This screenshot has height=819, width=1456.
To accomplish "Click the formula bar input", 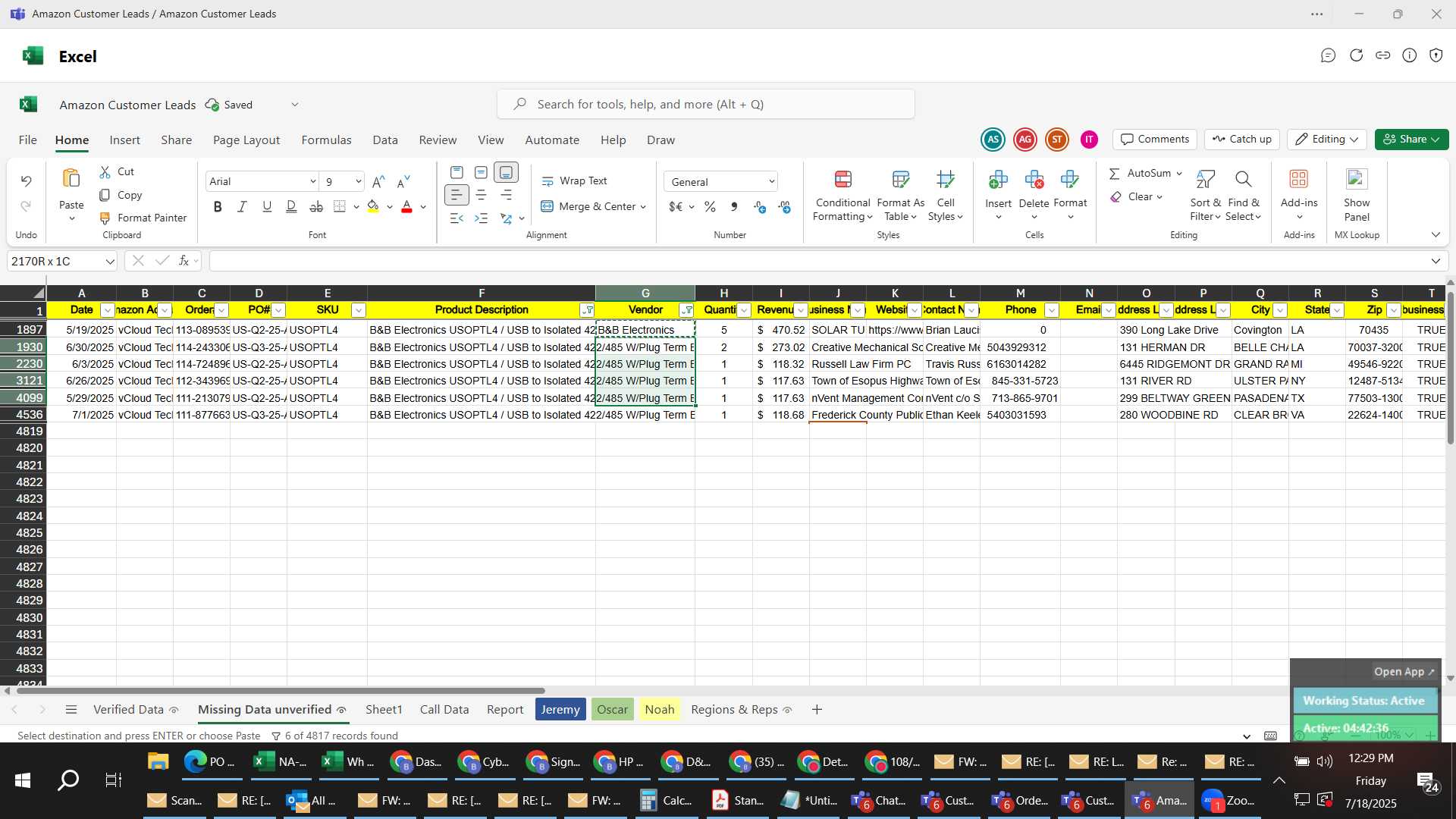I will pos(819,262).
